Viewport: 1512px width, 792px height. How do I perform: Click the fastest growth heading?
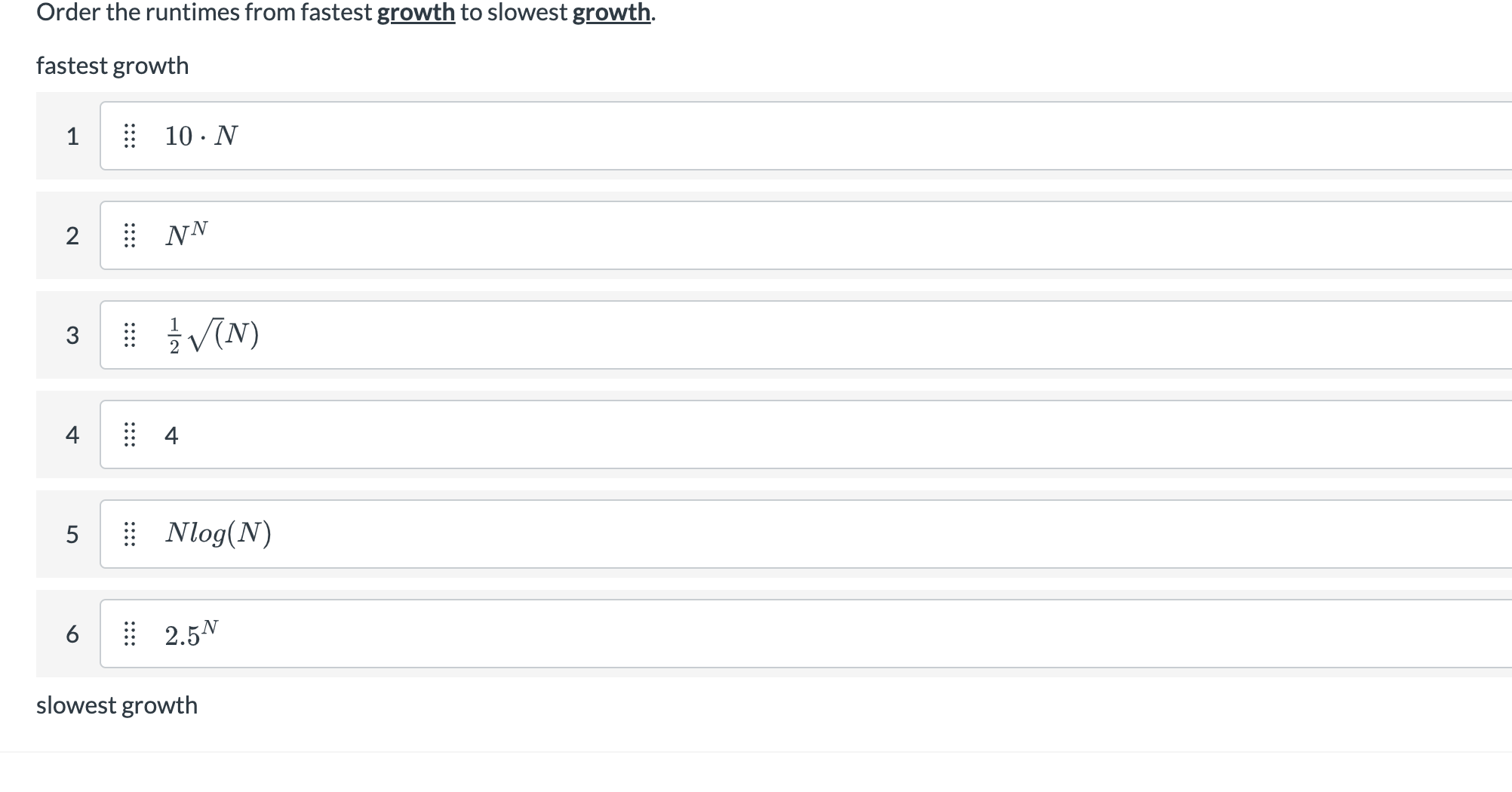112,66
